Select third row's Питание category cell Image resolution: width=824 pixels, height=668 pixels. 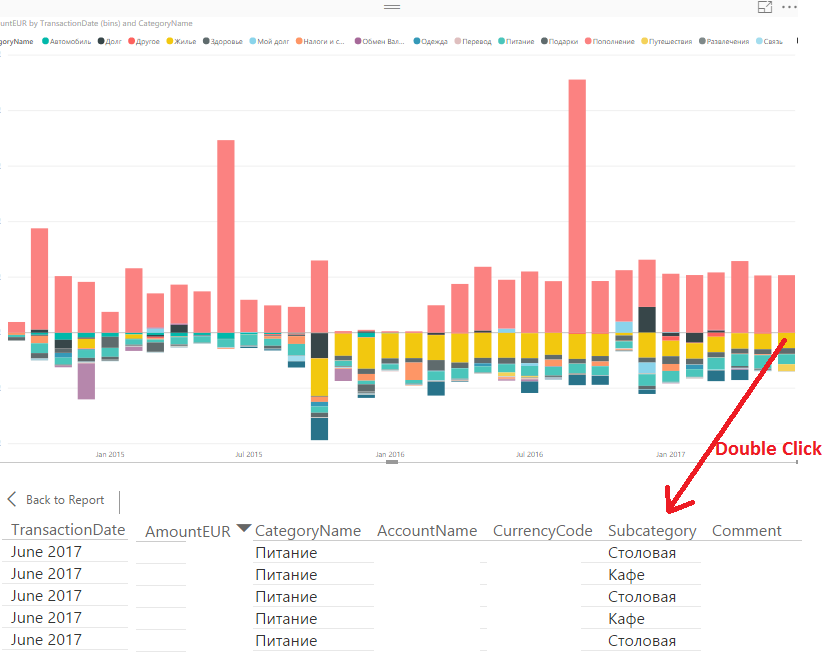point(286,597)
